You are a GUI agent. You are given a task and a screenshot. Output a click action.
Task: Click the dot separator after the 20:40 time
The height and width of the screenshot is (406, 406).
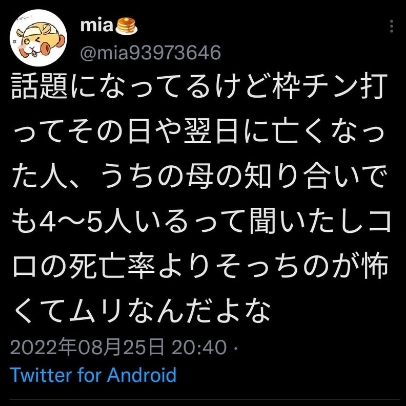[236, 348]
